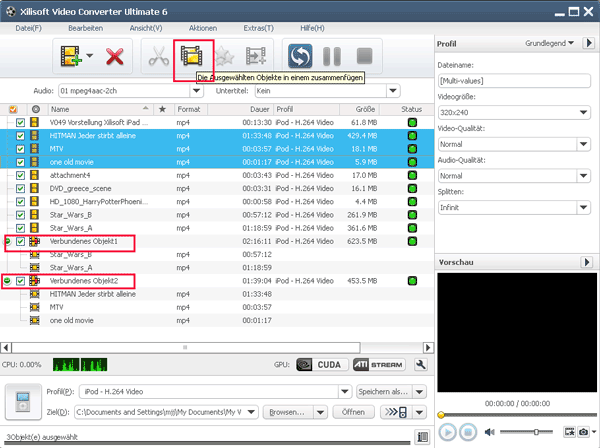Uncheck the DVD_greece_scene checkbox
This screenshot has width=600, height=448.
(20, 189)
